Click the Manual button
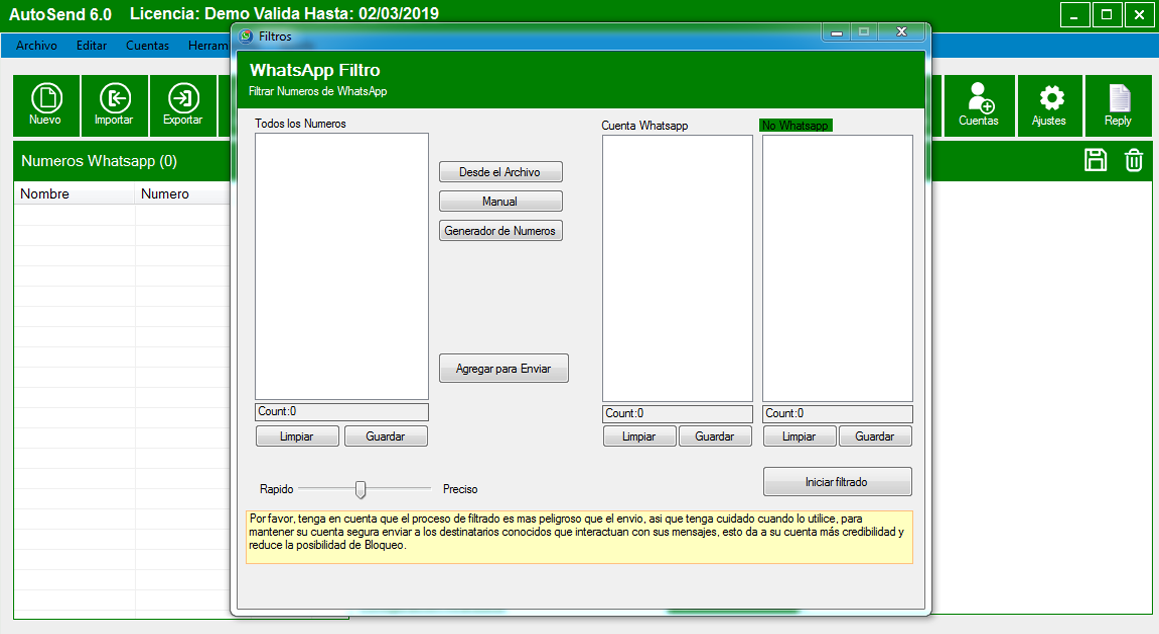 tap(500, 202)
